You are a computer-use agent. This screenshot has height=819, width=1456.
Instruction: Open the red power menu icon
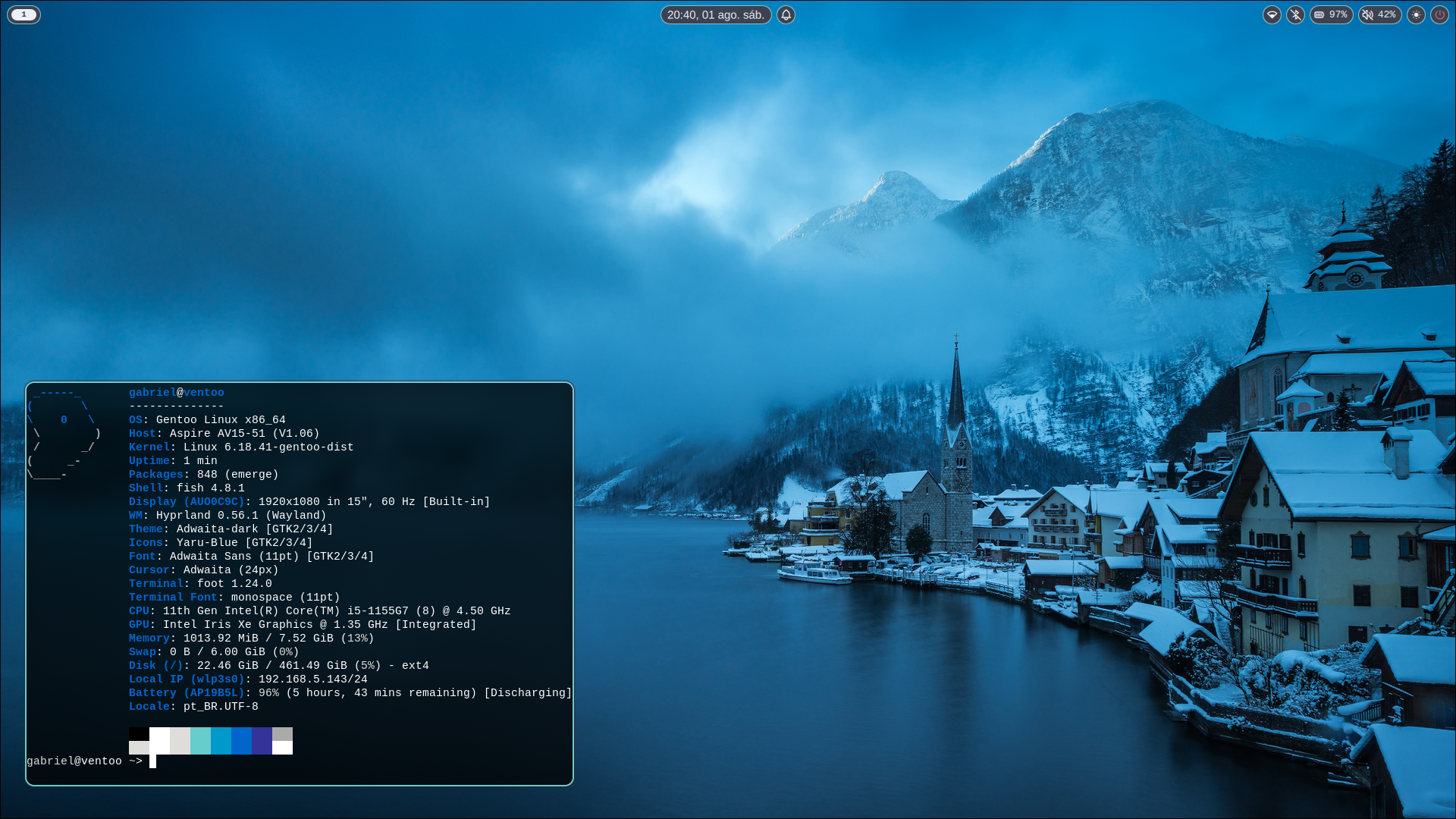[x=1439, y=14]
